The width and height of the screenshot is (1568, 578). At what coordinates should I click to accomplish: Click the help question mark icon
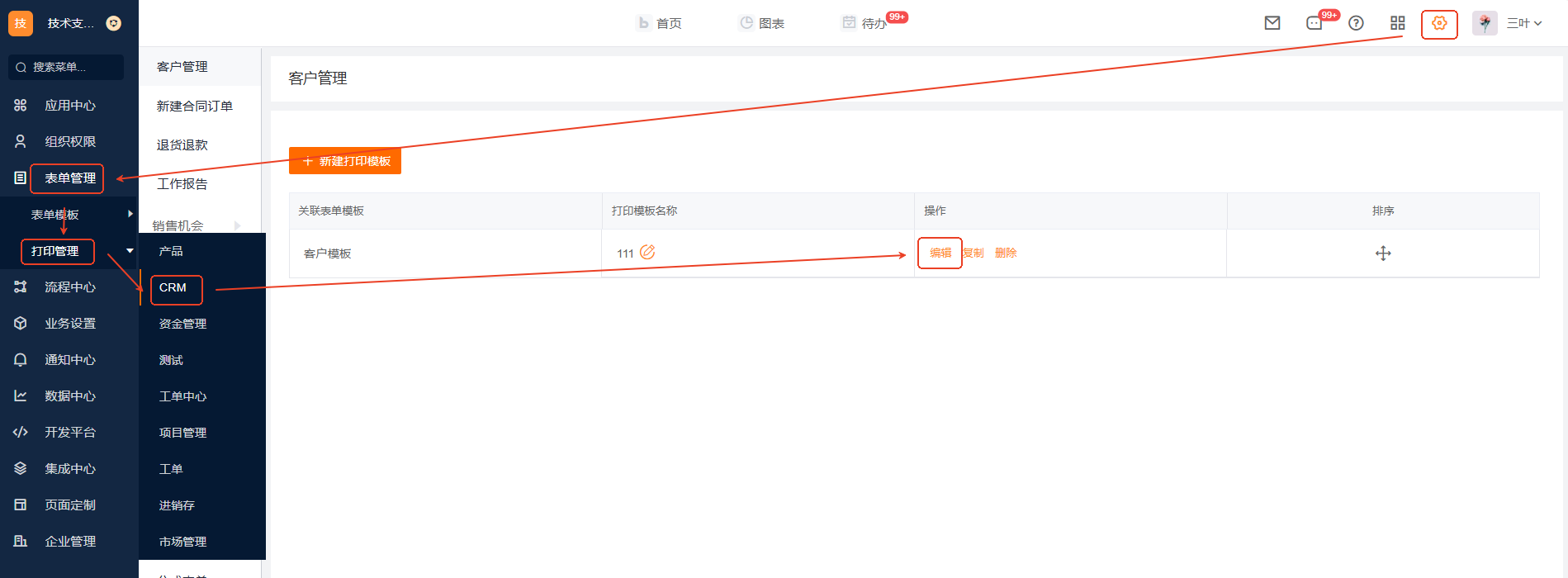point(1356,23)
